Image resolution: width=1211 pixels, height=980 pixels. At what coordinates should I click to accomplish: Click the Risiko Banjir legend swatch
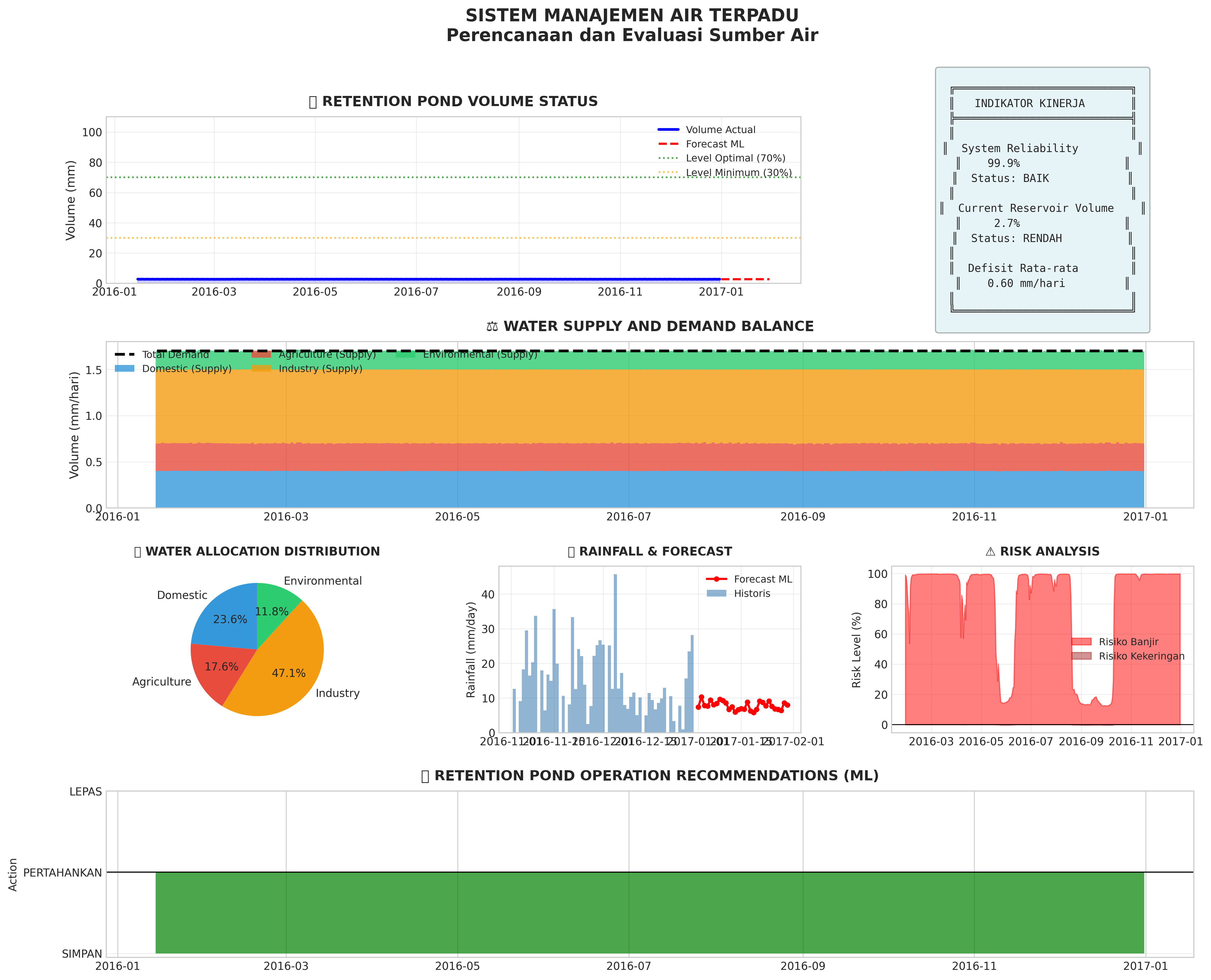[1081, 642]
